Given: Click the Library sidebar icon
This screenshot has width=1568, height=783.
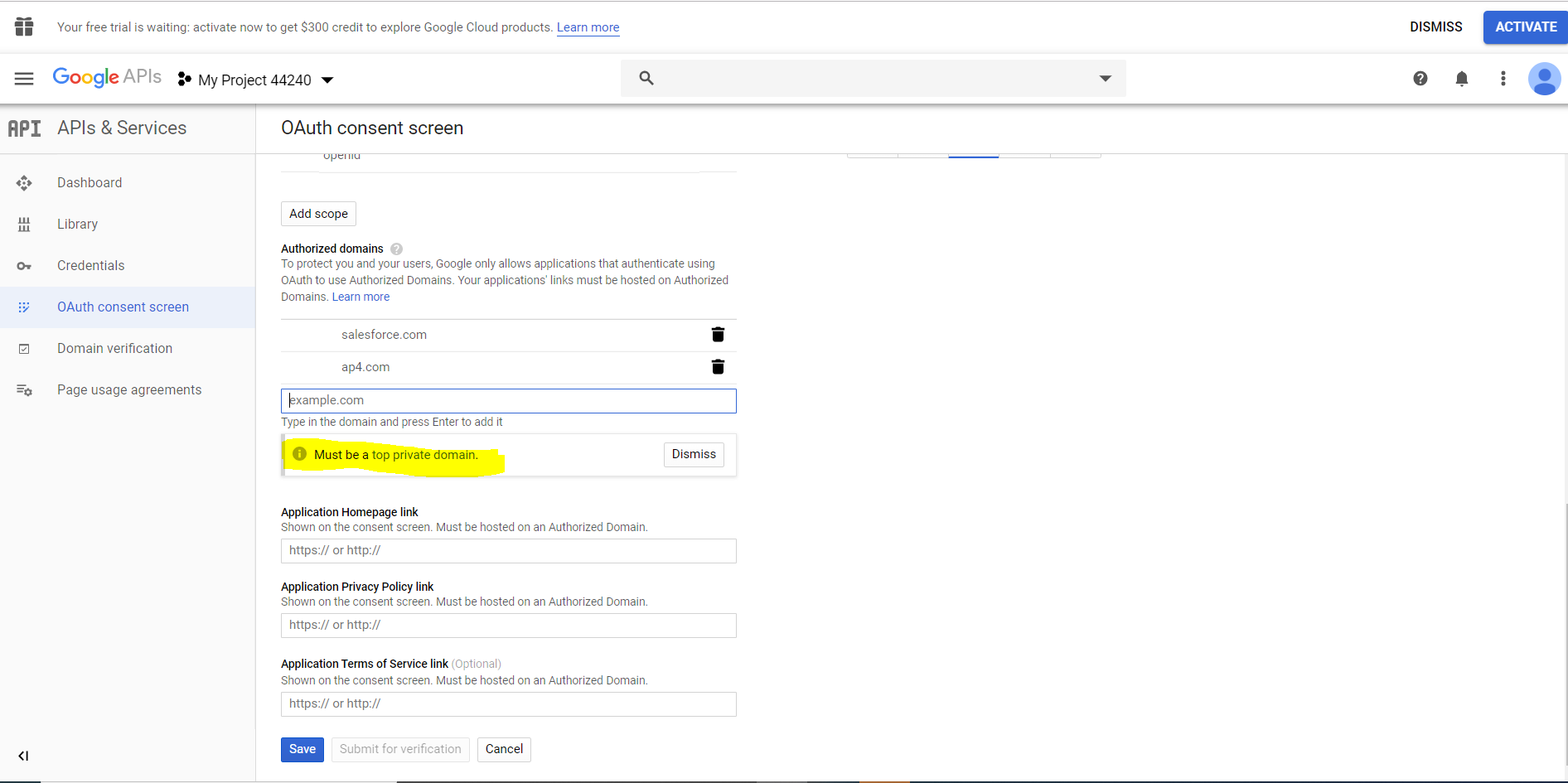Looking at the screenshot, I should point(24,225).
